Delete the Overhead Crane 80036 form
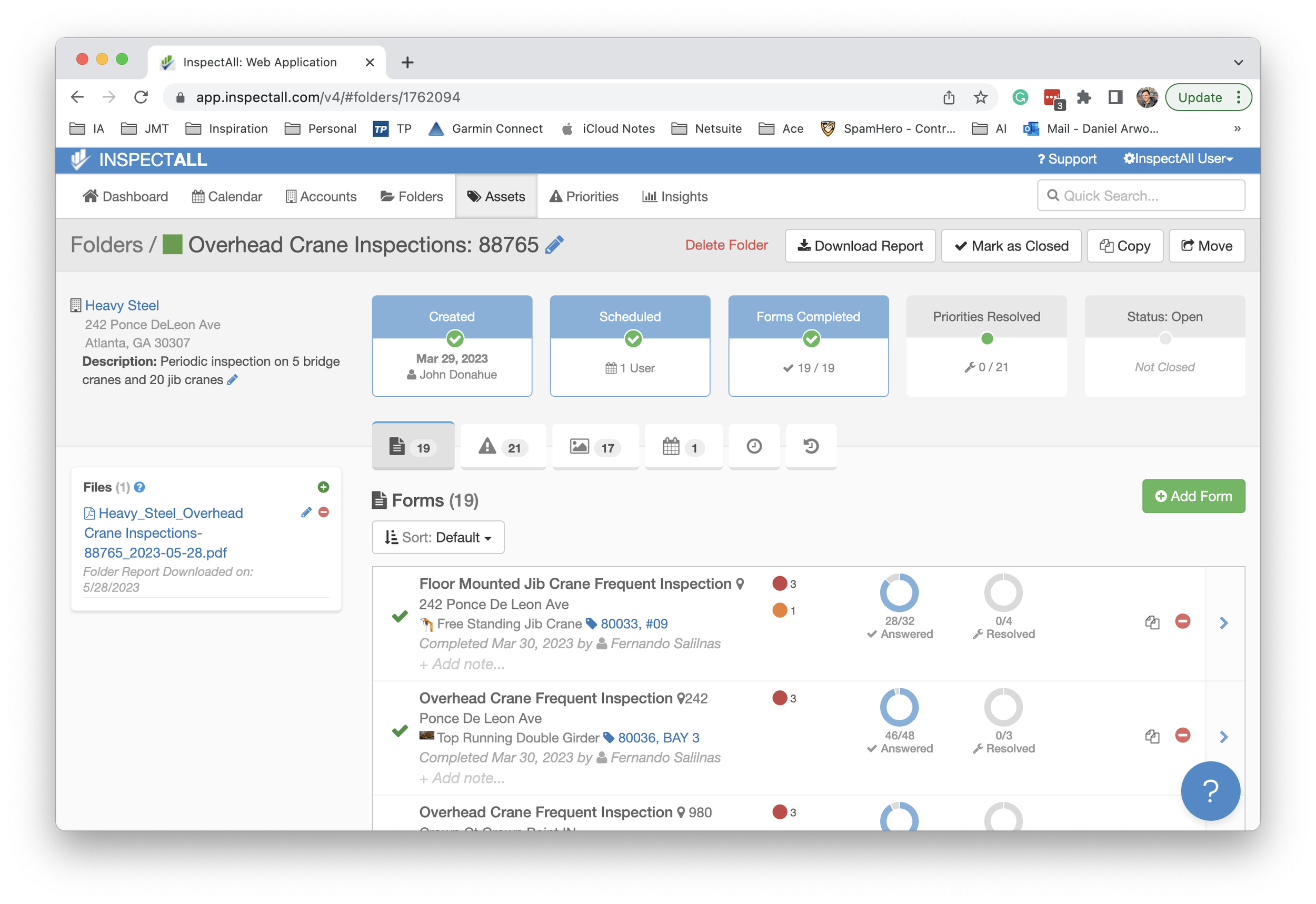Screen dimensions: 1316x904 click(1182, 736)
